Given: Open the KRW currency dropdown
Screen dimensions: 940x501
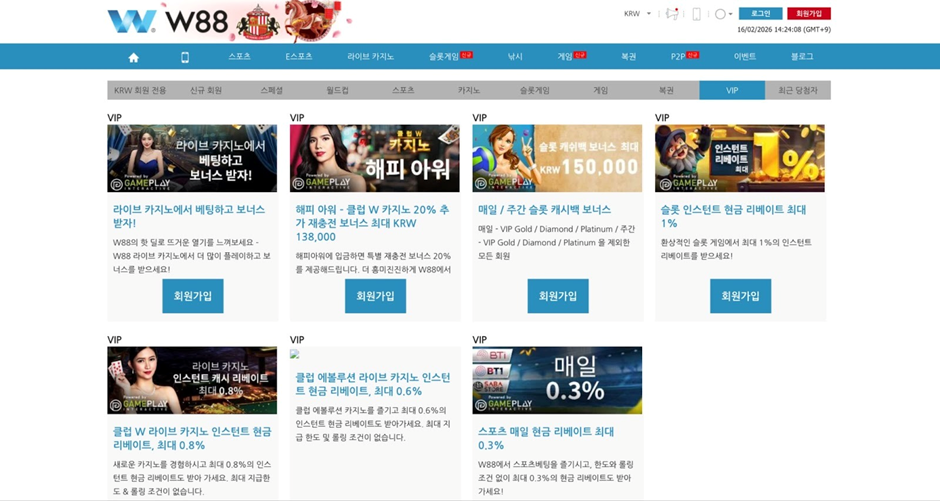Looking at the screenshot, I should pos(637,13).
